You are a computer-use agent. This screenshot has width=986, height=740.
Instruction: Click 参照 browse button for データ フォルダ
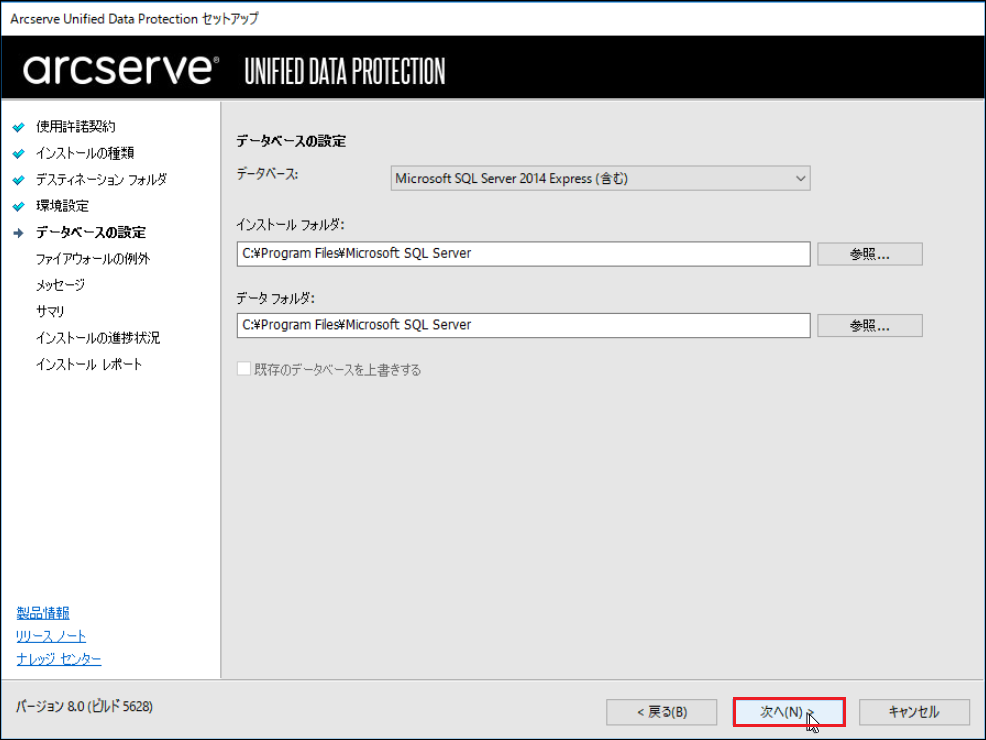(x=870, y=326)
